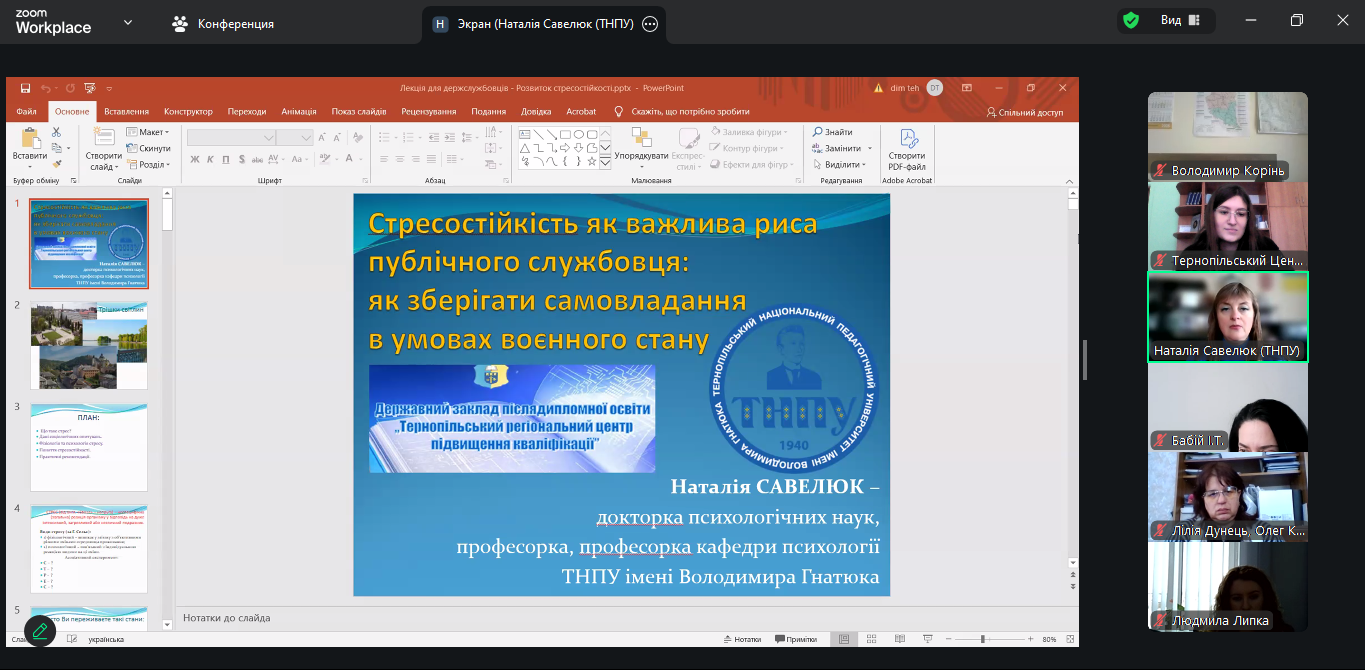
Task: Open the Вставлення ribbon tab
Action: (126, 112)
